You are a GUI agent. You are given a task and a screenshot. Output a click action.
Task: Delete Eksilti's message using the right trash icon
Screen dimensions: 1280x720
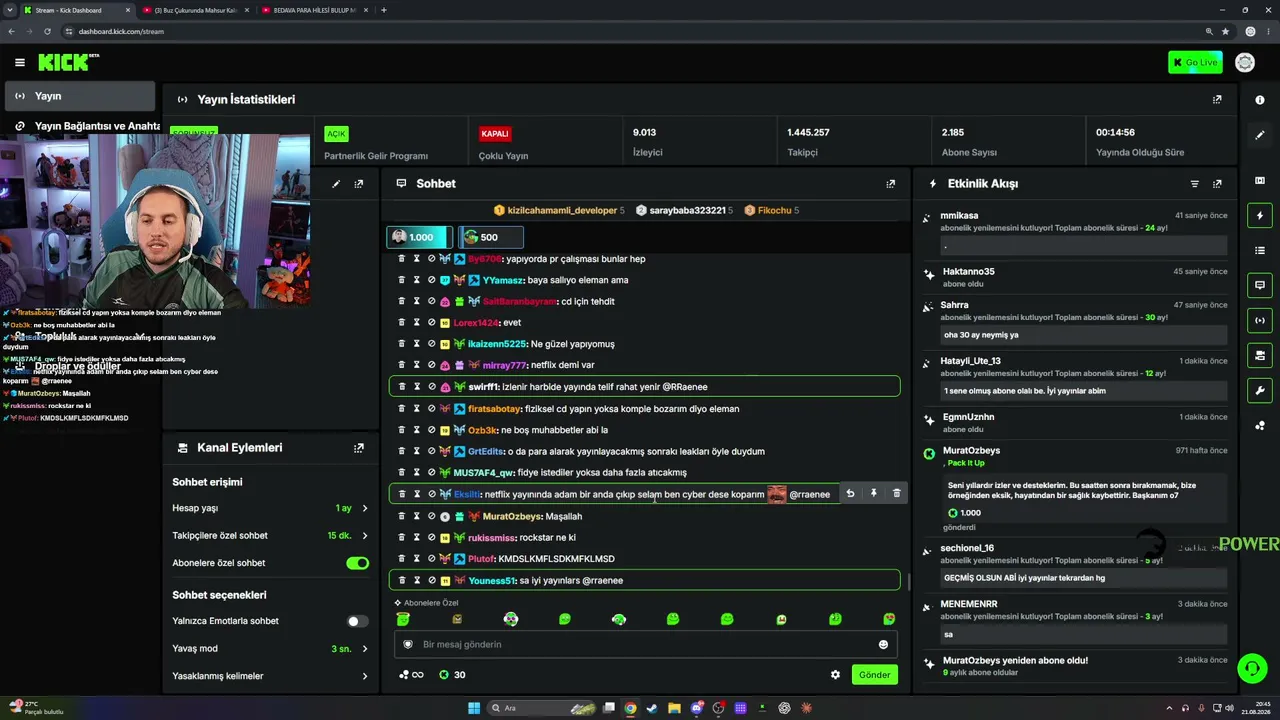coord(896,493)
